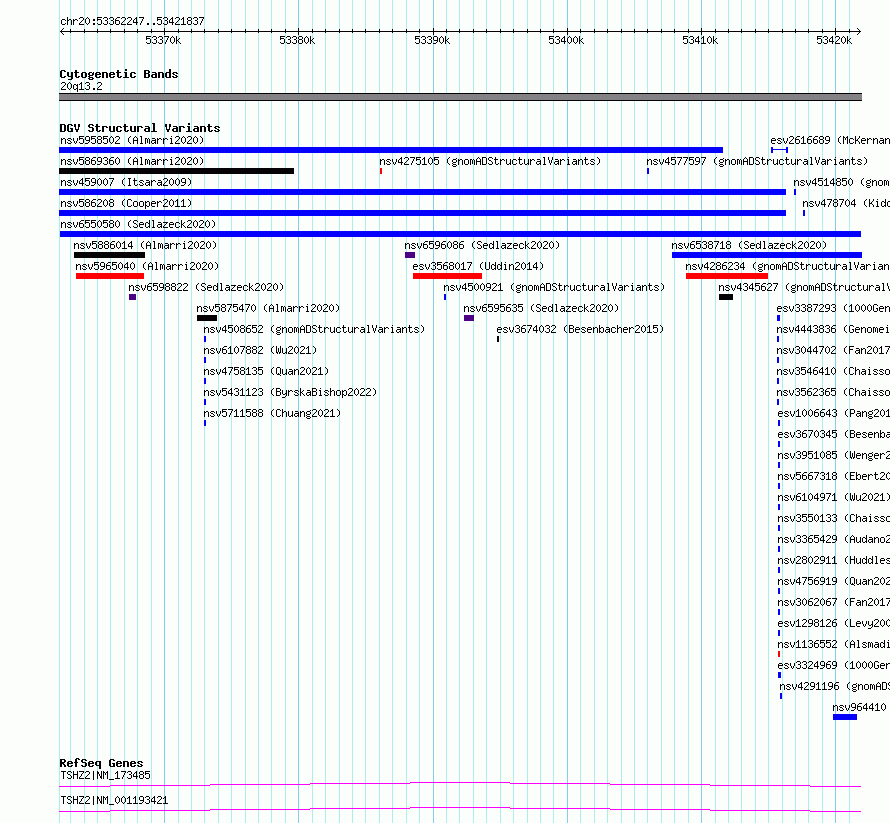Screen dimensions: 890x823
Task: Open the nsv459007 (Itsara2009) variant label
Action: (126, 182)
